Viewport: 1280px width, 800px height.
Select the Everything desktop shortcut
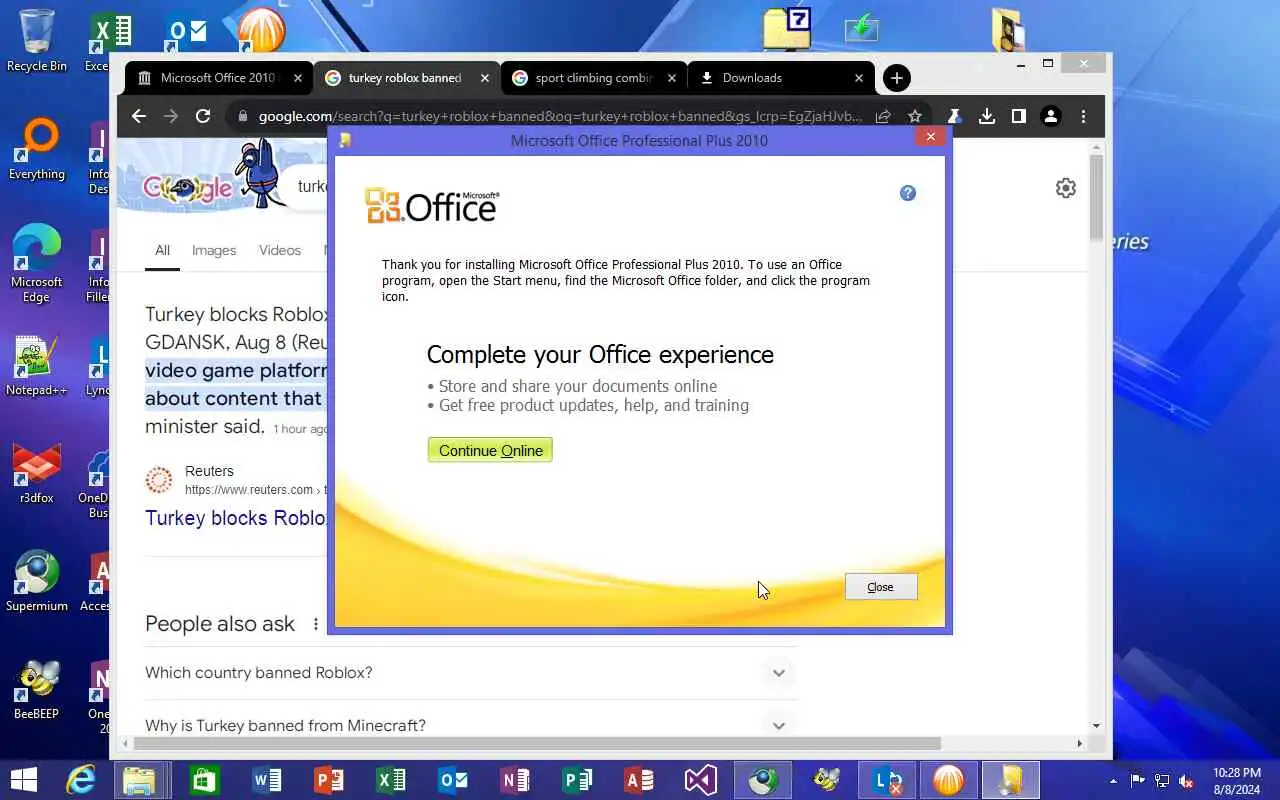pyautogui.click(x=37, y=148)
